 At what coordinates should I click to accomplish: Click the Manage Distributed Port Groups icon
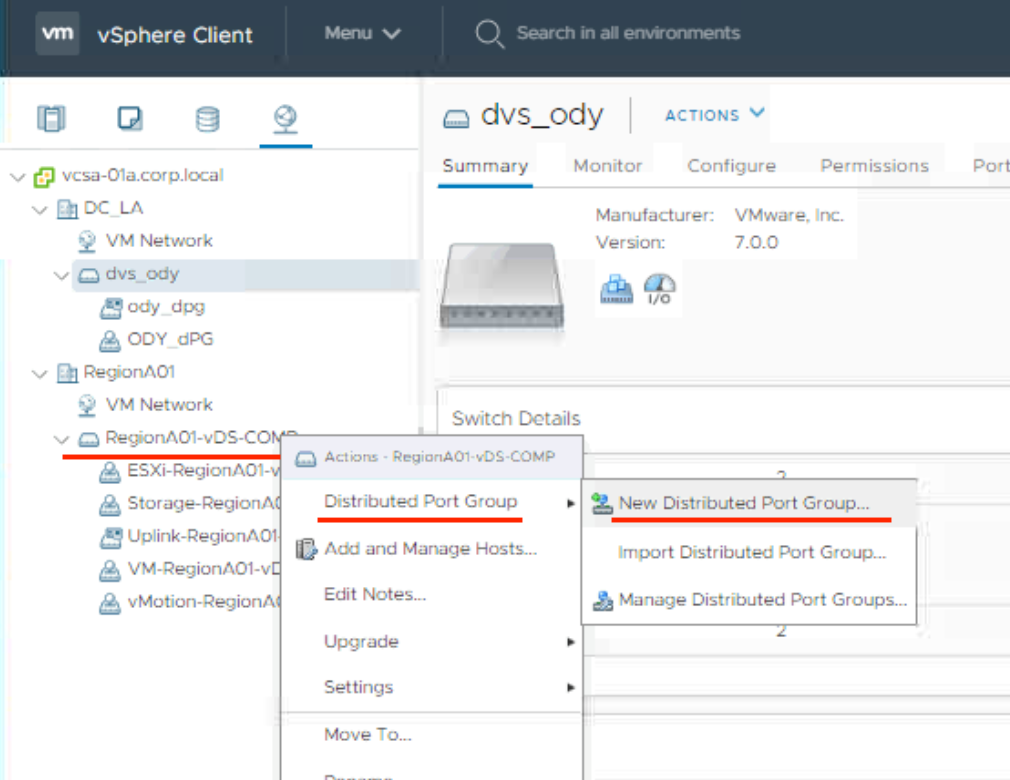coord(603,600)
